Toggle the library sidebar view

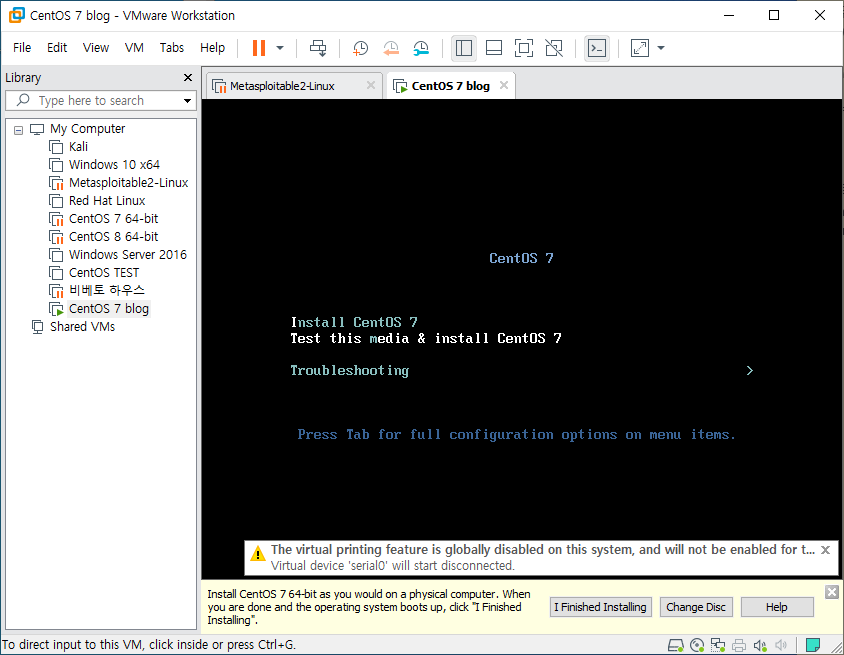pyautogui.click(x=463, y=48)
